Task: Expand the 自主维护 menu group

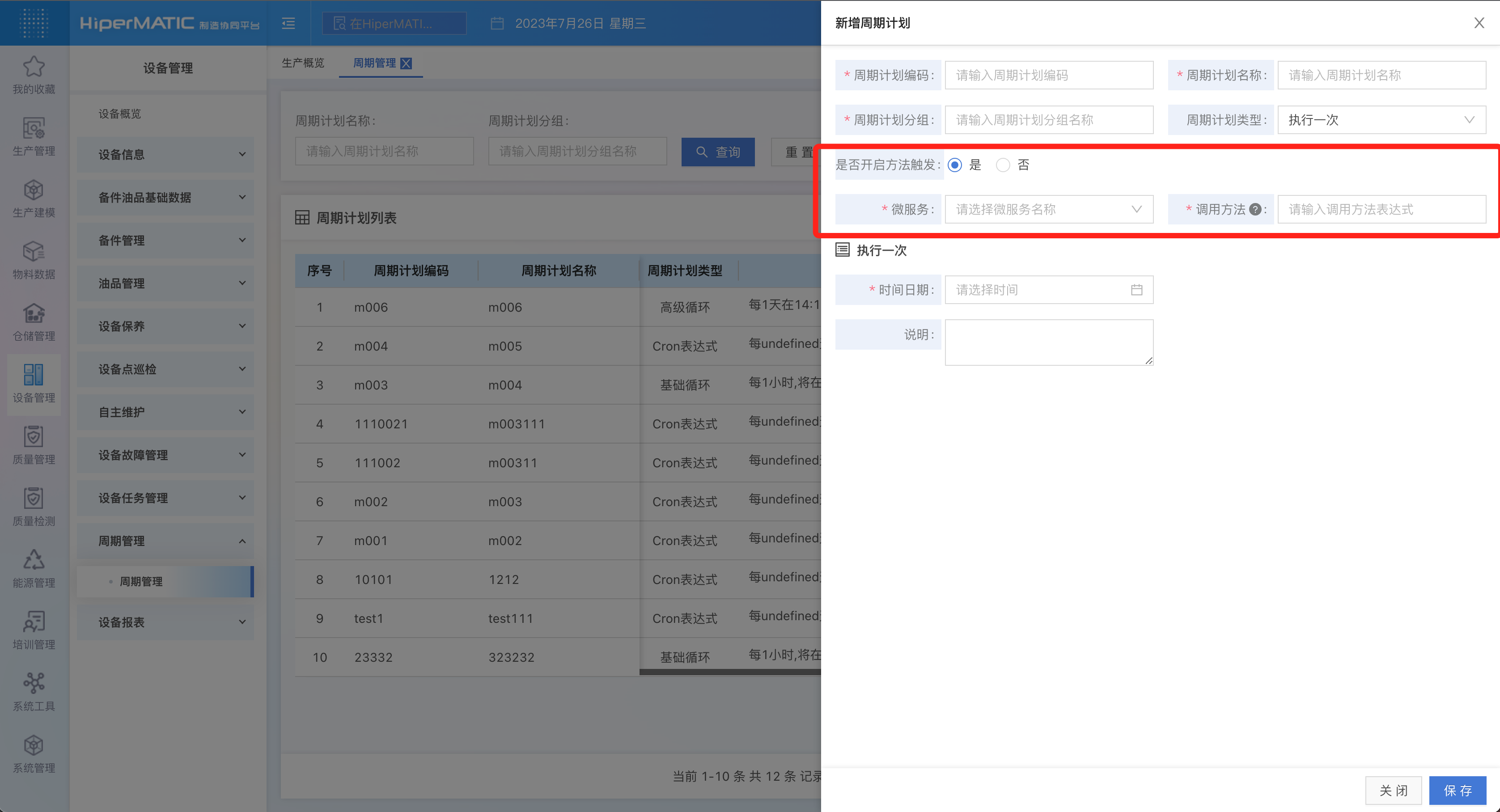Action: tap(165, 412)
